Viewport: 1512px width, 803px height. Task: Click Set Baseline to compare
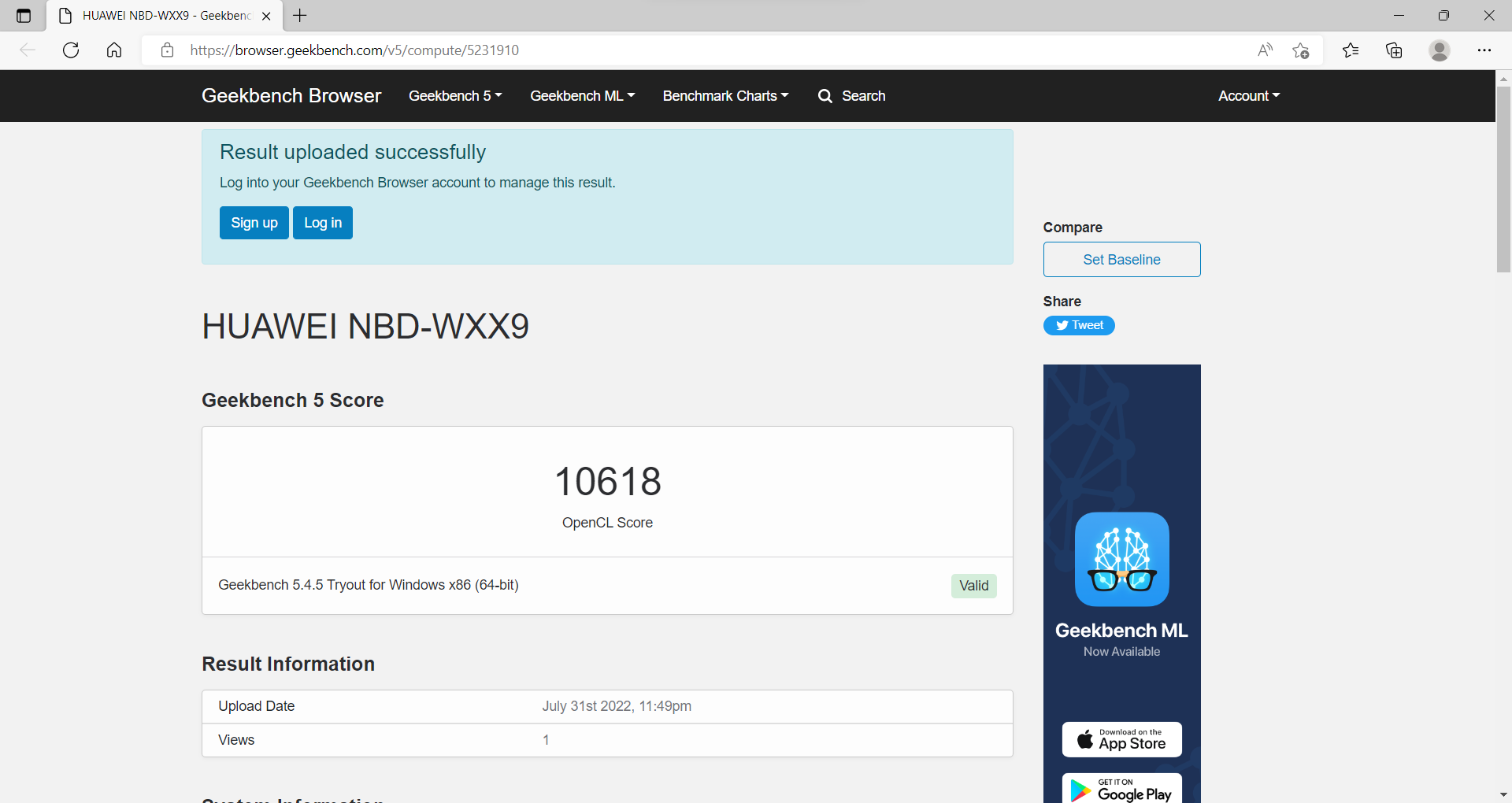[1121, 260]
